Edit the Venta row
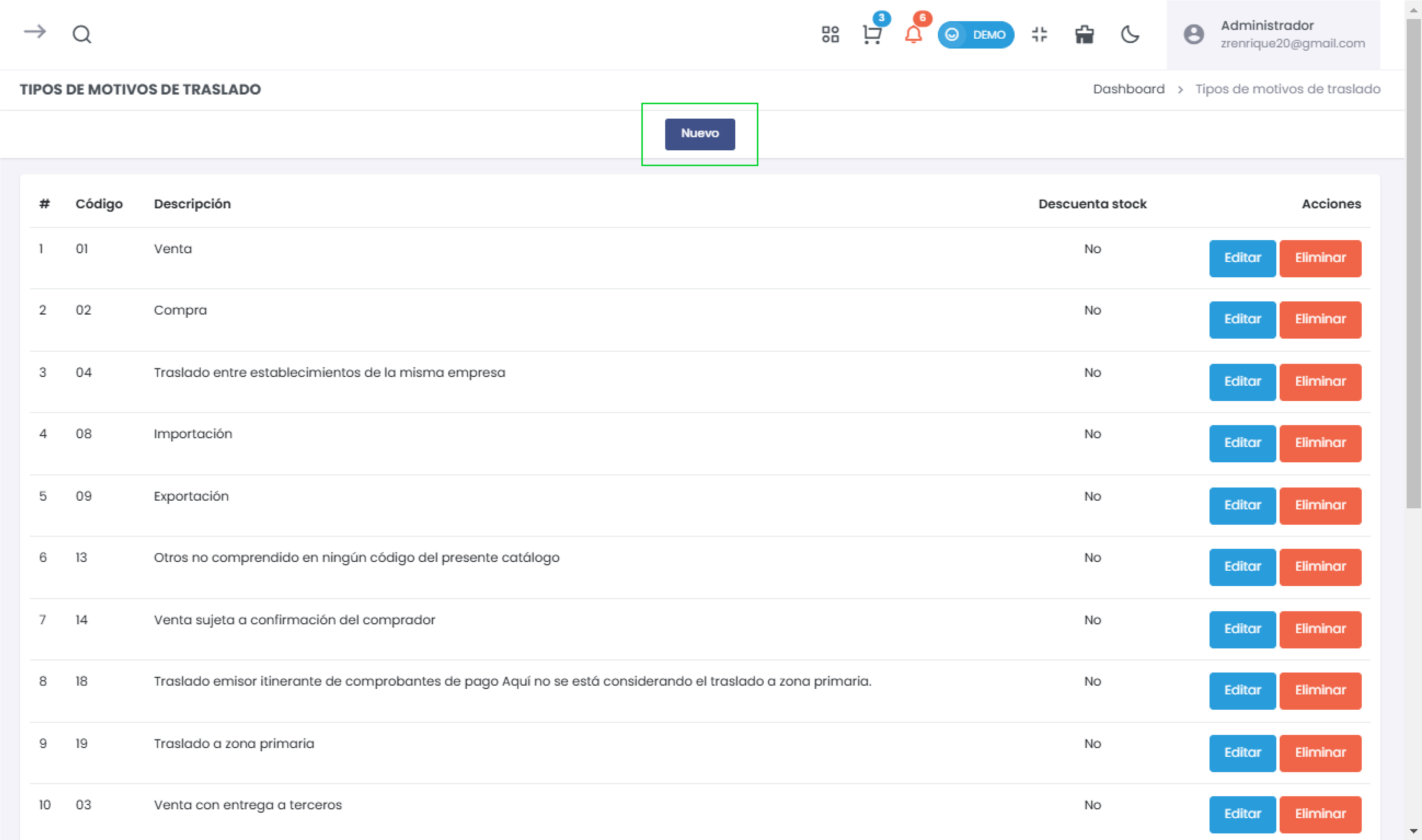The height and width of the screenshot is (840, 1422). (1242, 258)
